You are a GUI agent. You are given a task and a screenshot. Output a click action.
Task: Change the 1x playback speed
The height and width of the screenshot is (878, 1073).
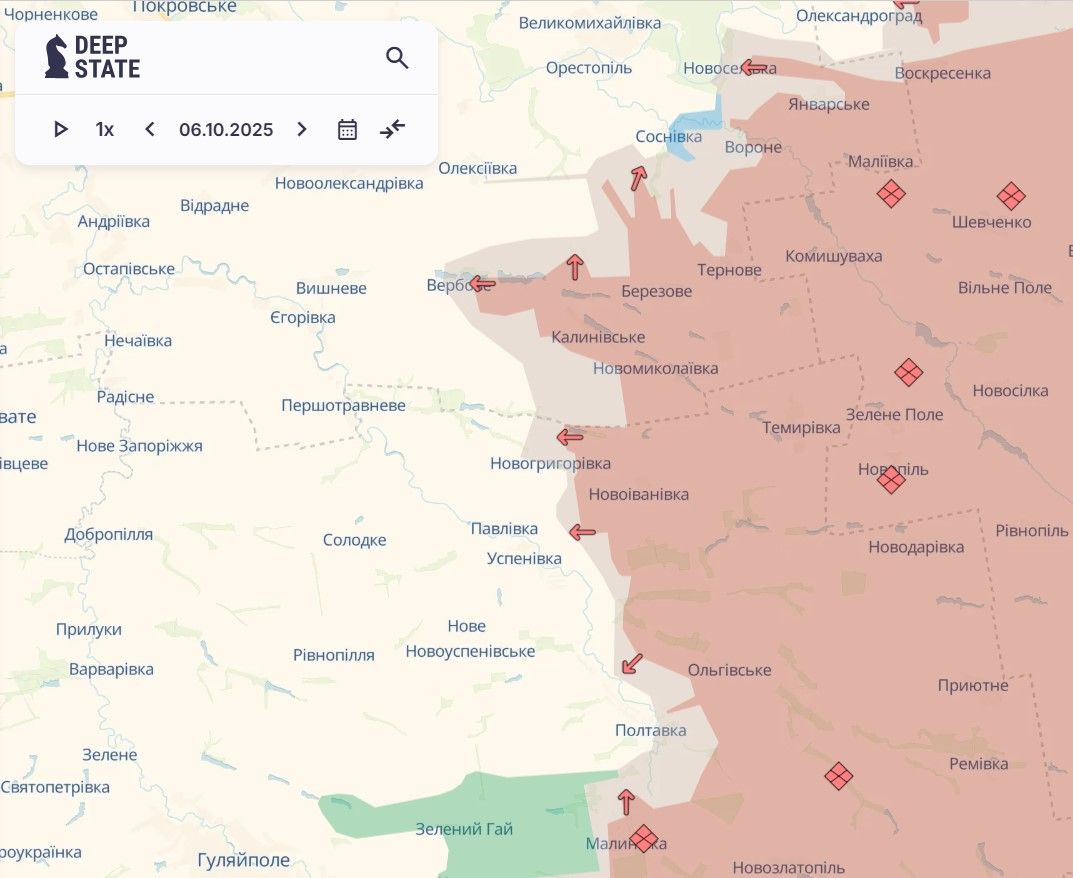click(x=105, y=129)
